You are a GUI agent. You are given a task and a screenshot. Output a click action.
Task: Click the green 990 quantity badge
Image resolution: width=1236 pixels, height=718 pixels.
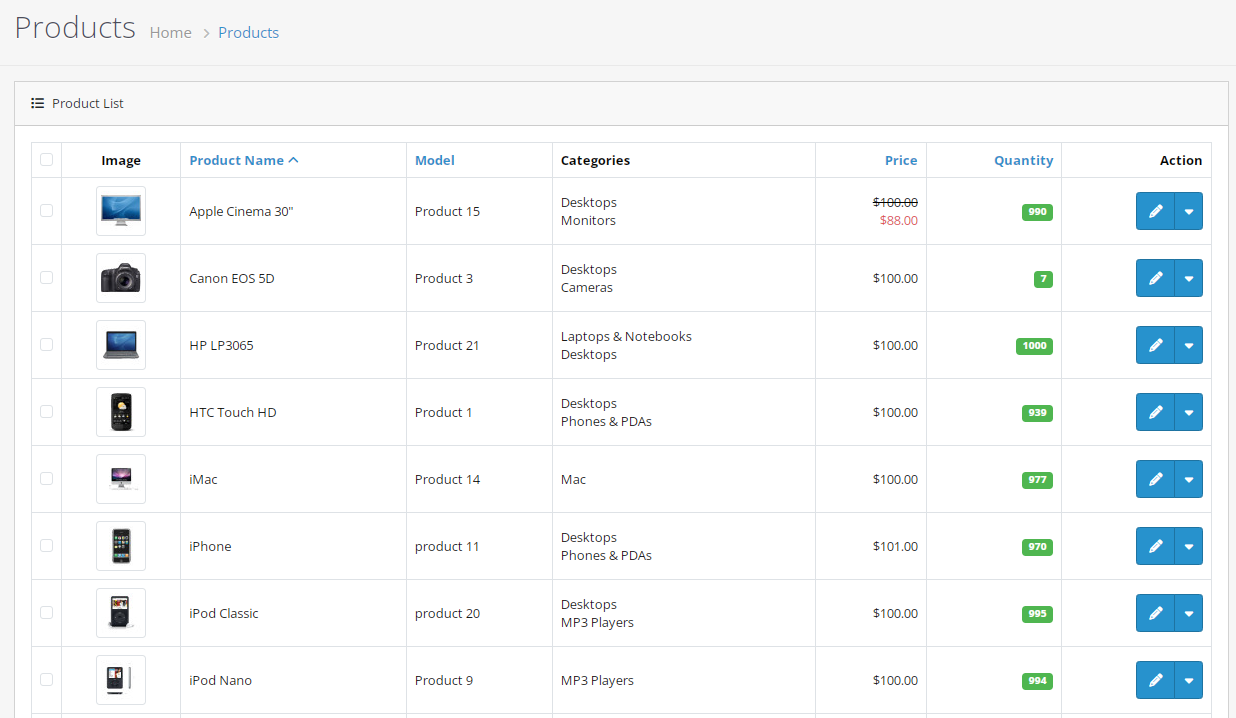coord(1037,212)
